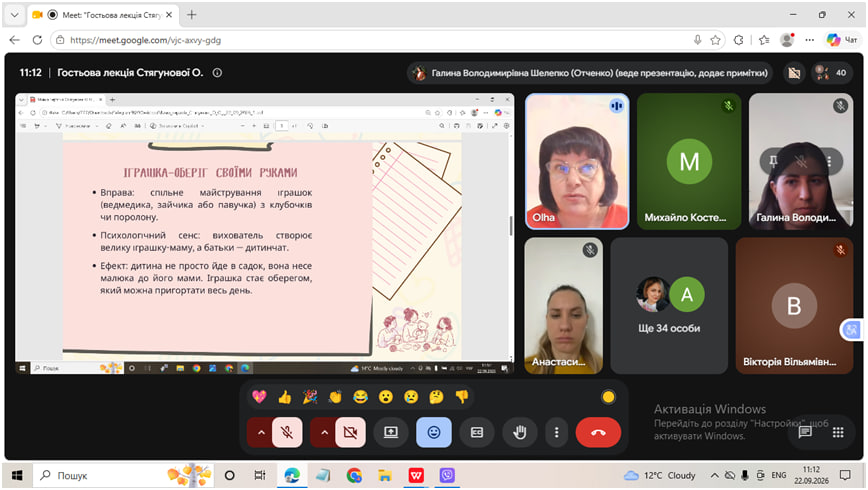Turn on captions
This screenshot has height=490, width=868.
[477, 432]
